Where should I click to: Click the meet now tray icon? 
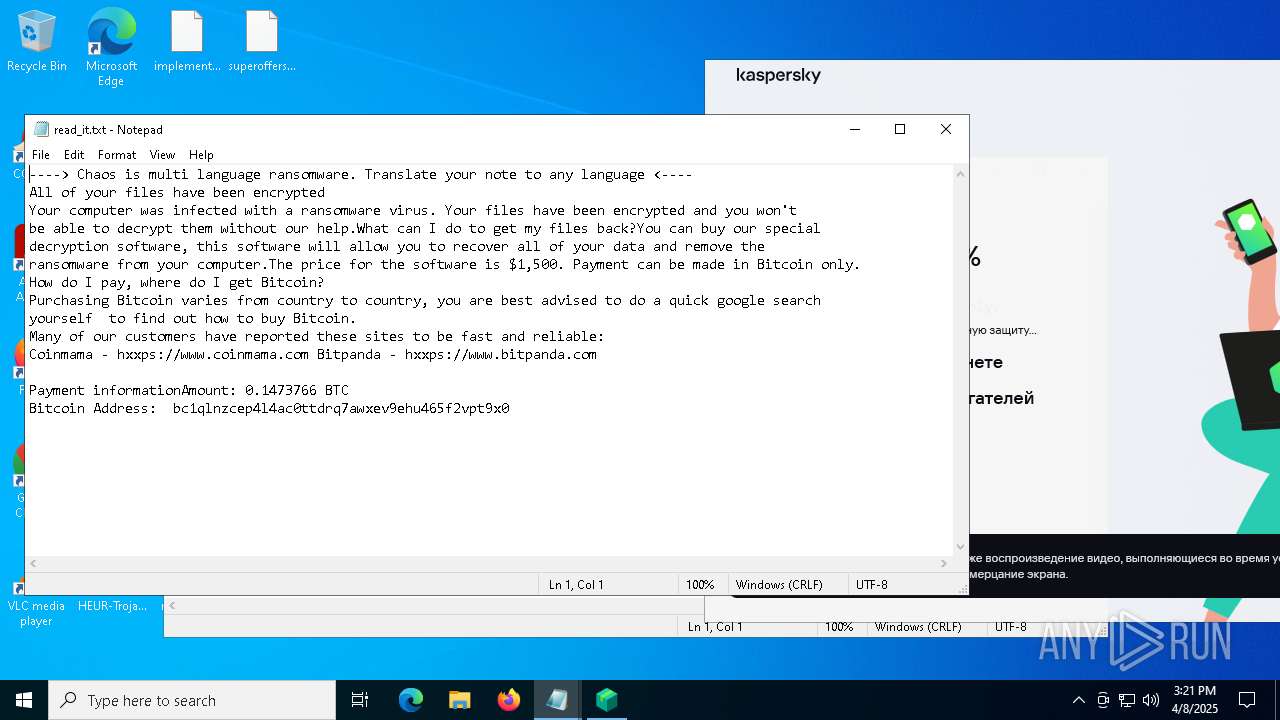point(1103,700)
